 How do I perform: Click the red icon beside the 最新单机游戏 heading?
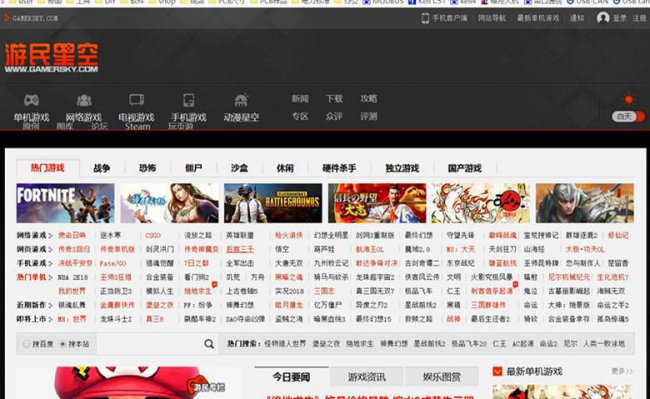pos(497,371)
